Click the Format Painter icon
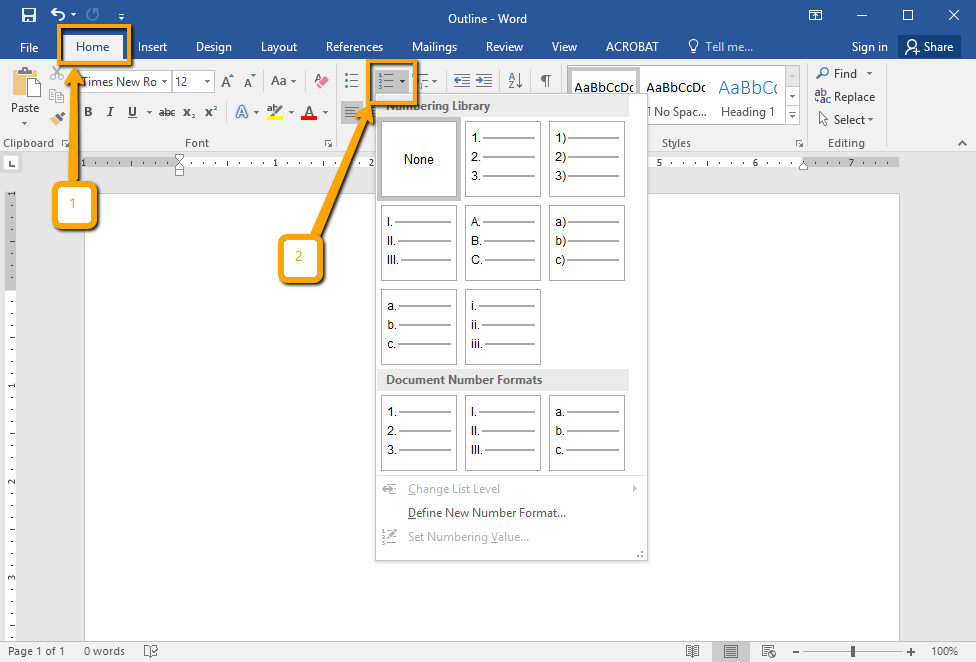 (57, 117)
